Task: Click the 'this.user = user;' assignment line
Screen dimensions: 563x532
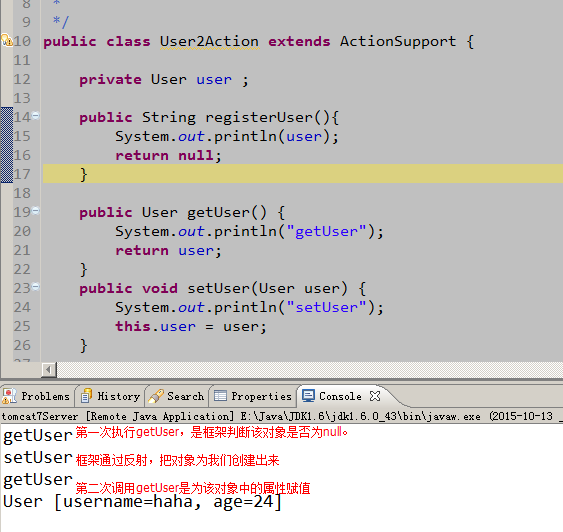Action: 191,326
